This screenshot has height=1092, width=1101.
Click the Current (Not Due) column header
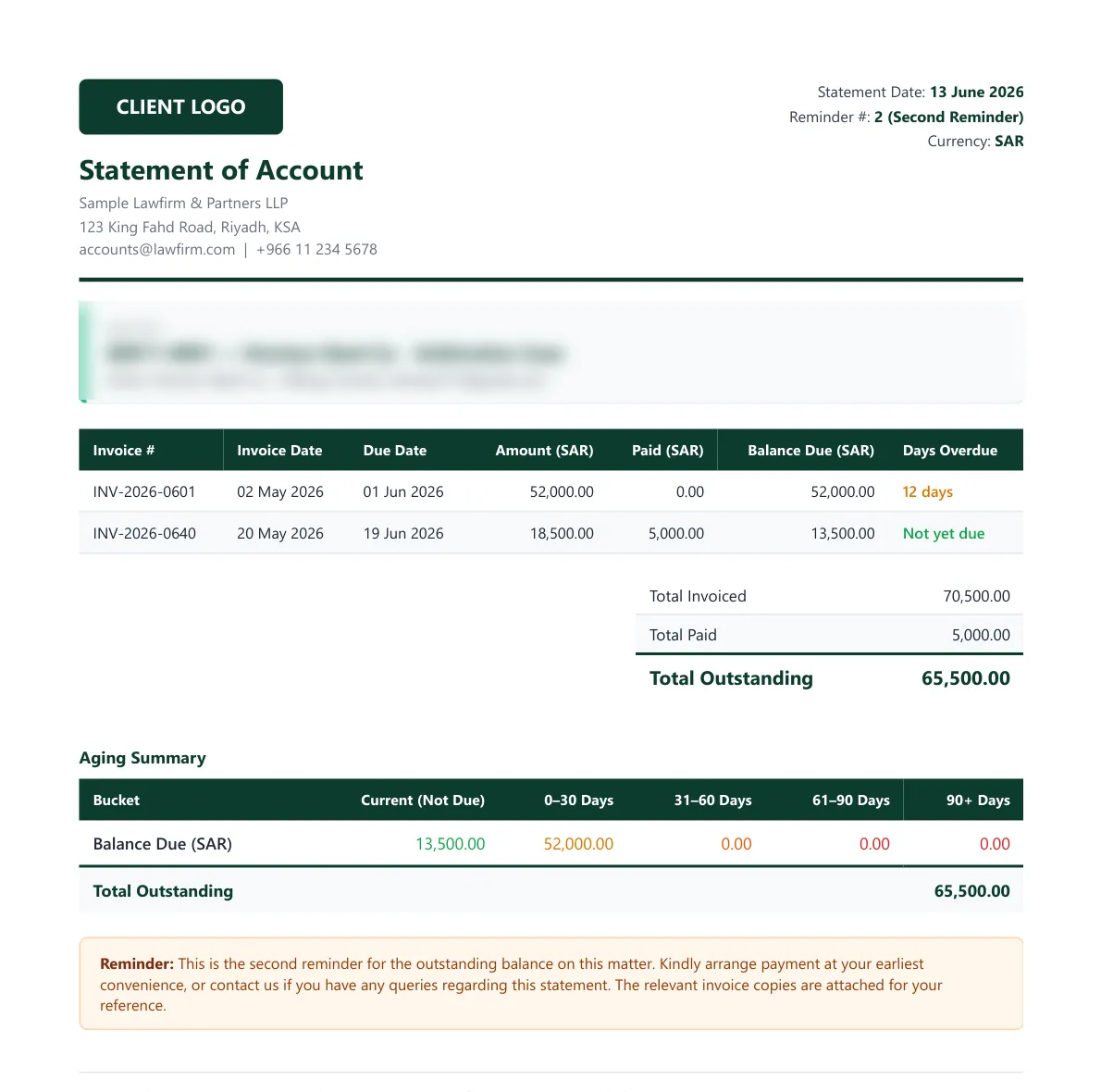click(423, 800)
